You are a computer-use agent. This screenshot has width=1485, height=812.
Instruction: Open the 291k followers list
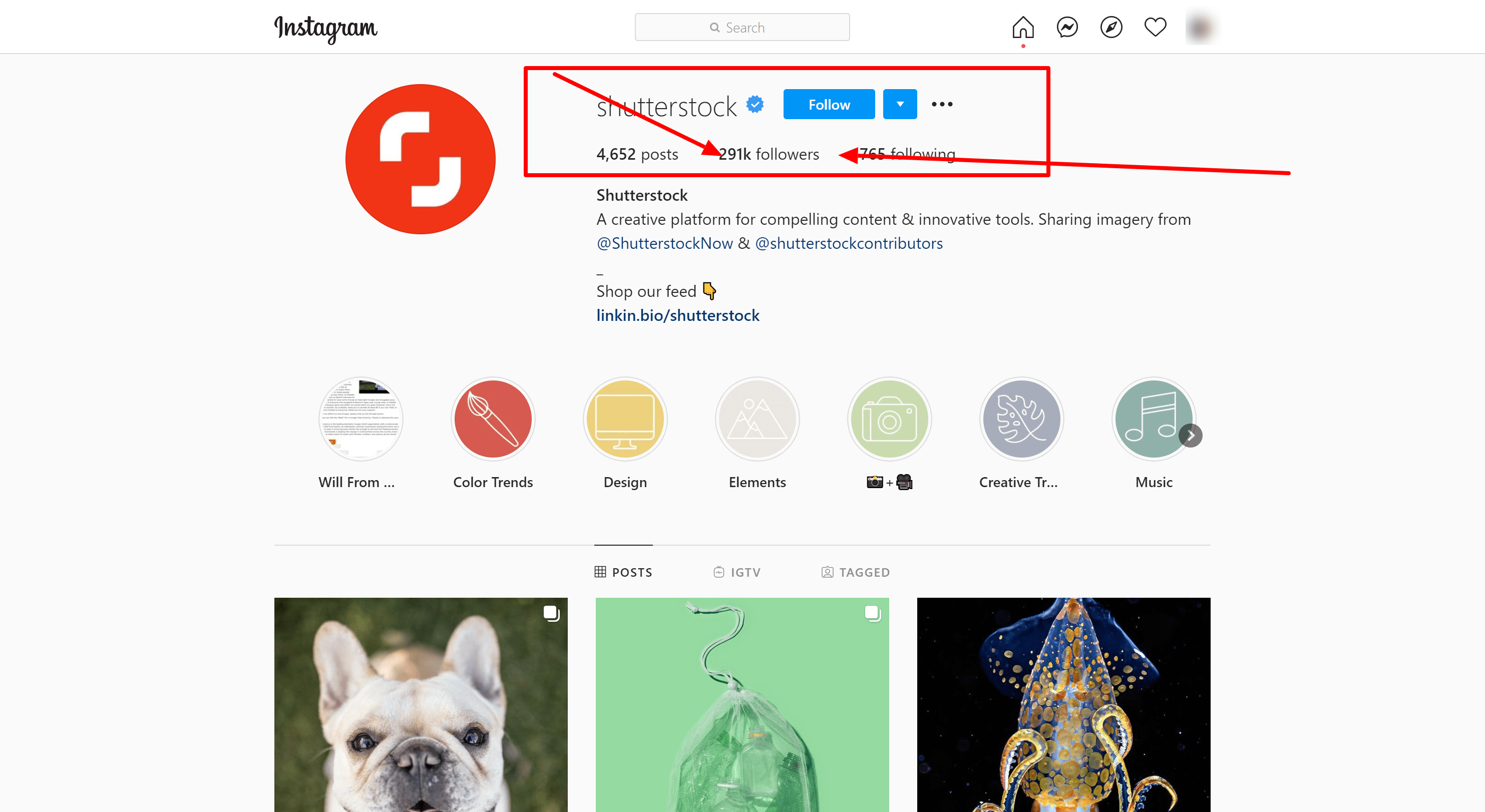pos(769,154)
